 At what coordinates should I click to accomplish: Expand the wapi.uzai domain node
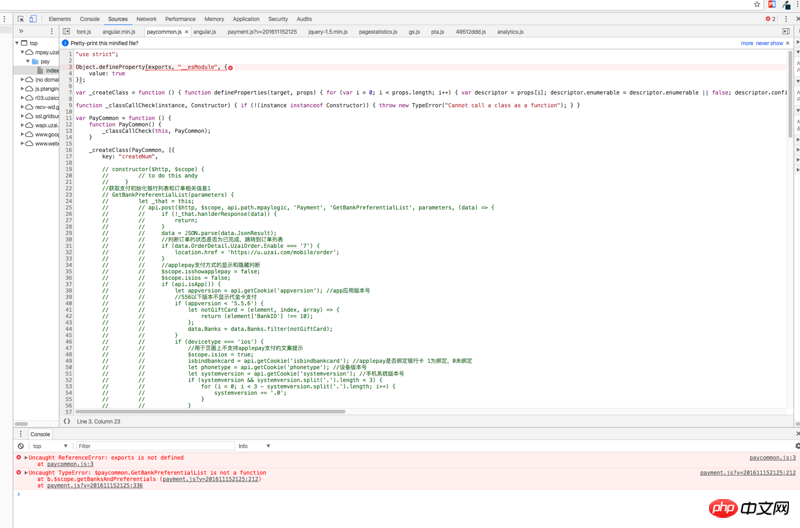(x=22, y=125)
